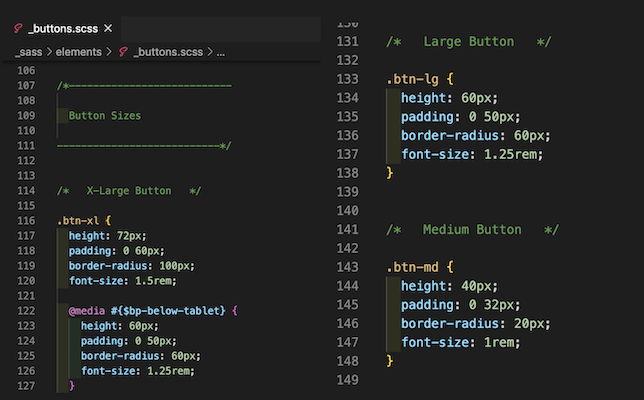Open the breadcrumb ellipsis symbol list
The height and width of the screenshot is (400, 644).
click(221, 53)
